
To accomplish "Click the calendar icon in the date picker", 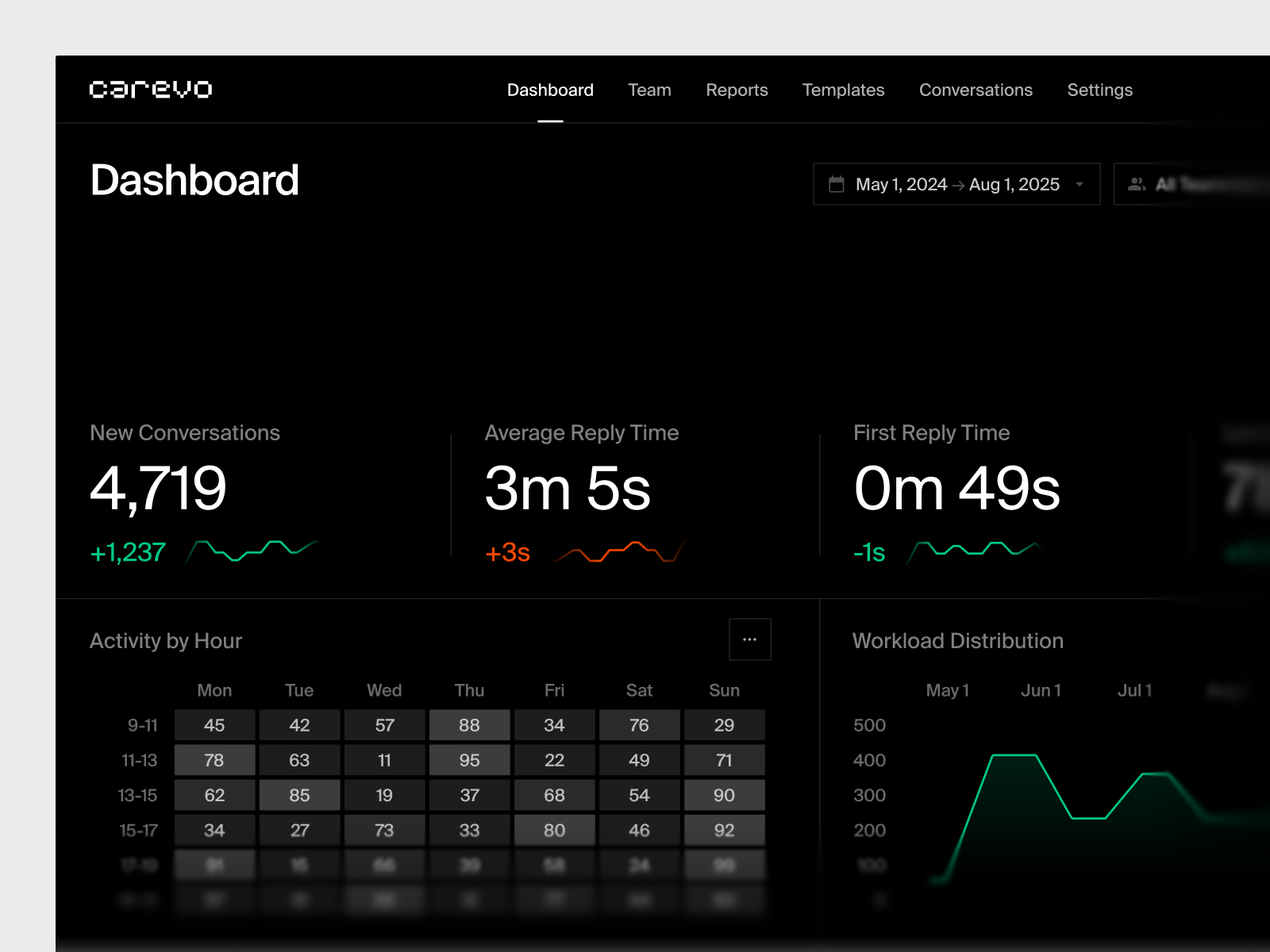I will point(837,183).
